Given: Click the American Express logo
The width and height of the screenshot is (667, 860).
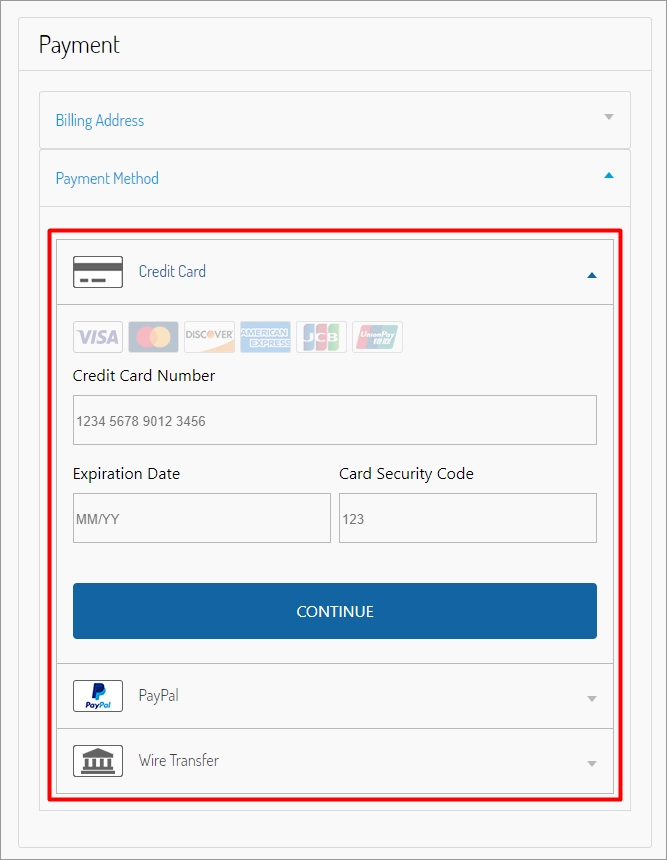Looking at the screenshot, I should coord(265,337).
